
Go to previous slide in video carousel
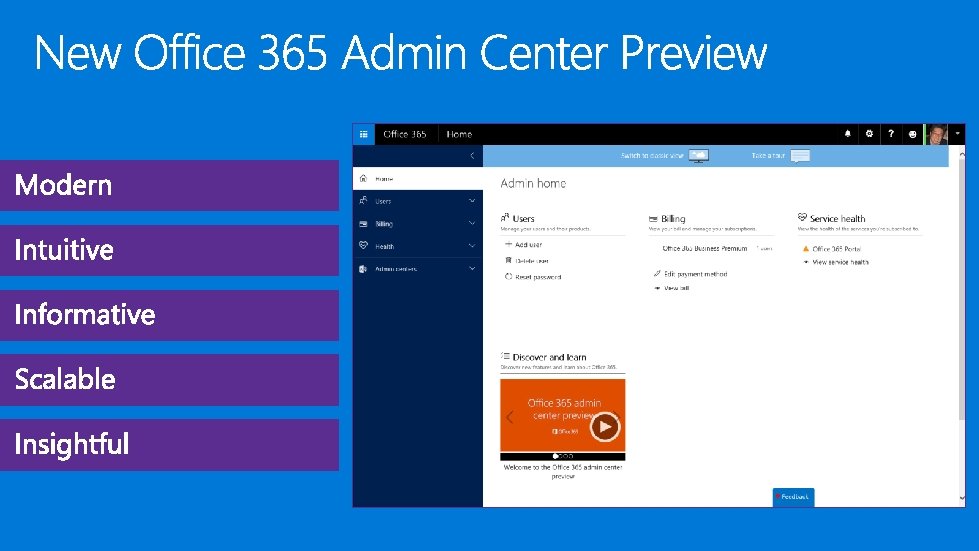click(509, 417)
